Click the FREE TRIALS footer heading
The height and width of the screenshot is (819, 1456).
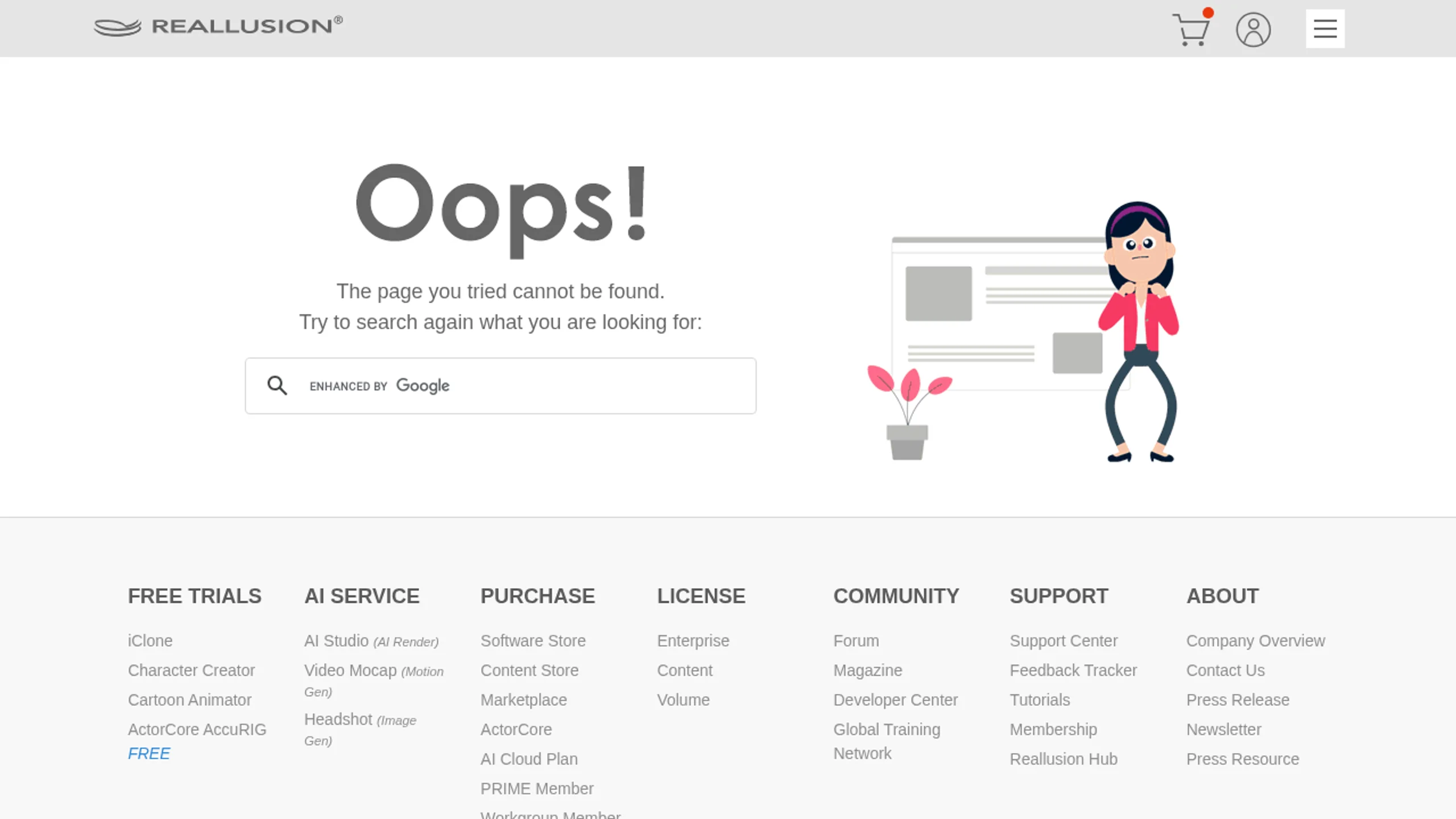(x=195, y=596)
